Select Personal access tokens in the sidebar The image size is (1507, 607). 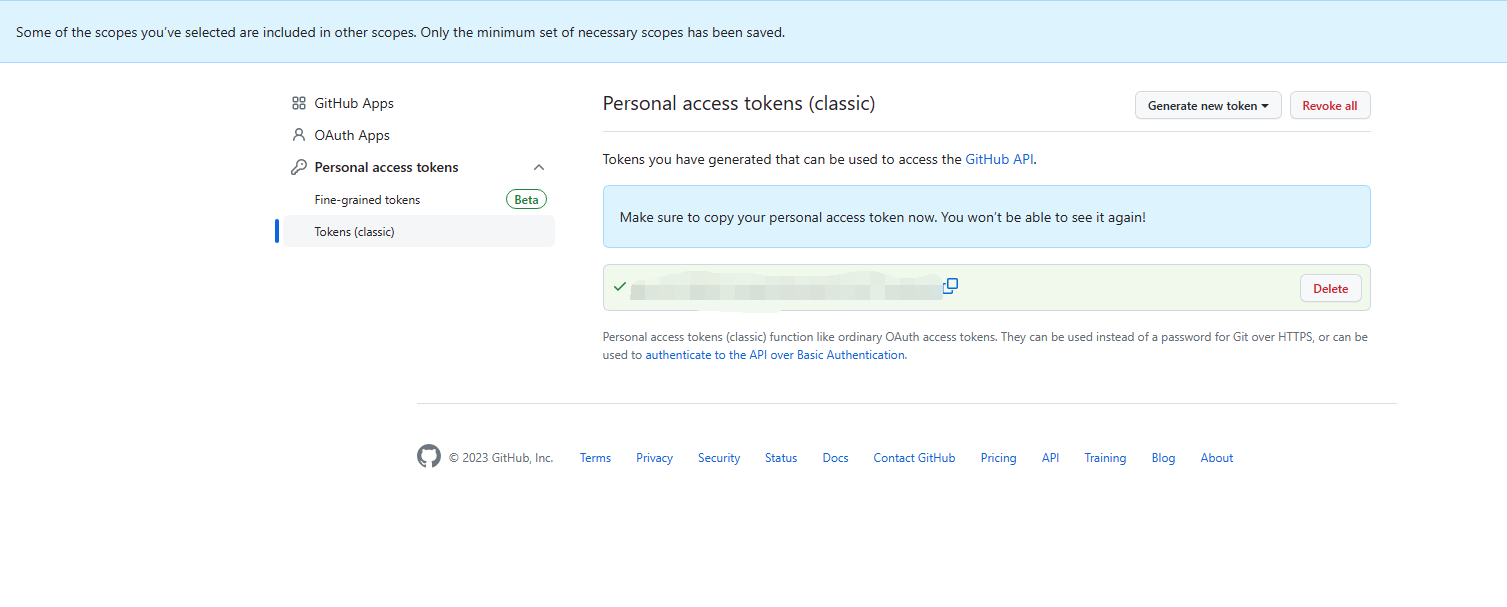pos(386,167)
